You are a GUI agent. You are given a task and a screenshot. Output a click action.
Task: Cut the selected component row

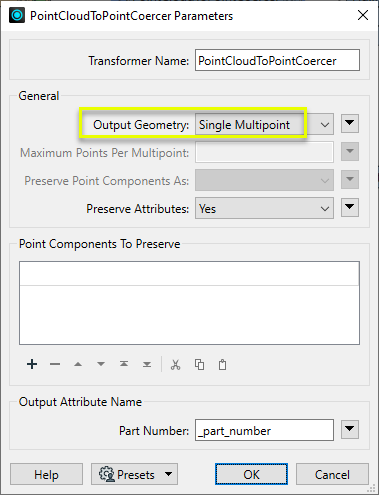pos(176,364)
